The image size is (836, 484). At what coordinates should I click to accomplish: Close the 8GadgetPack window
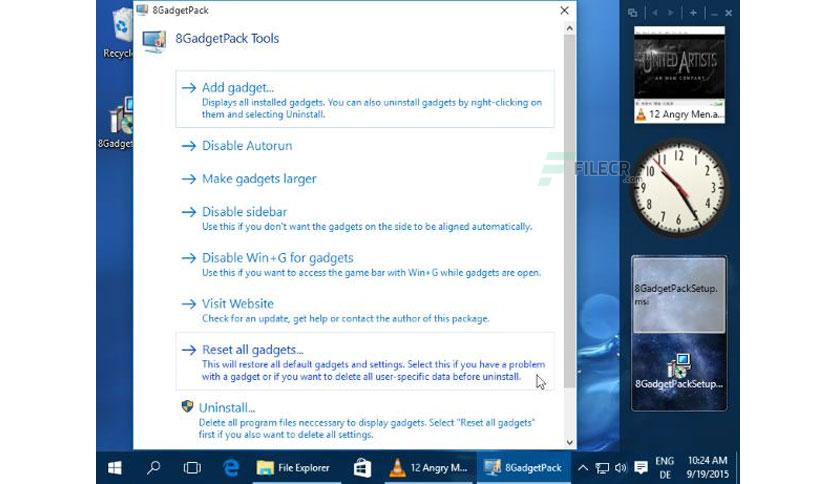(565, 10)
